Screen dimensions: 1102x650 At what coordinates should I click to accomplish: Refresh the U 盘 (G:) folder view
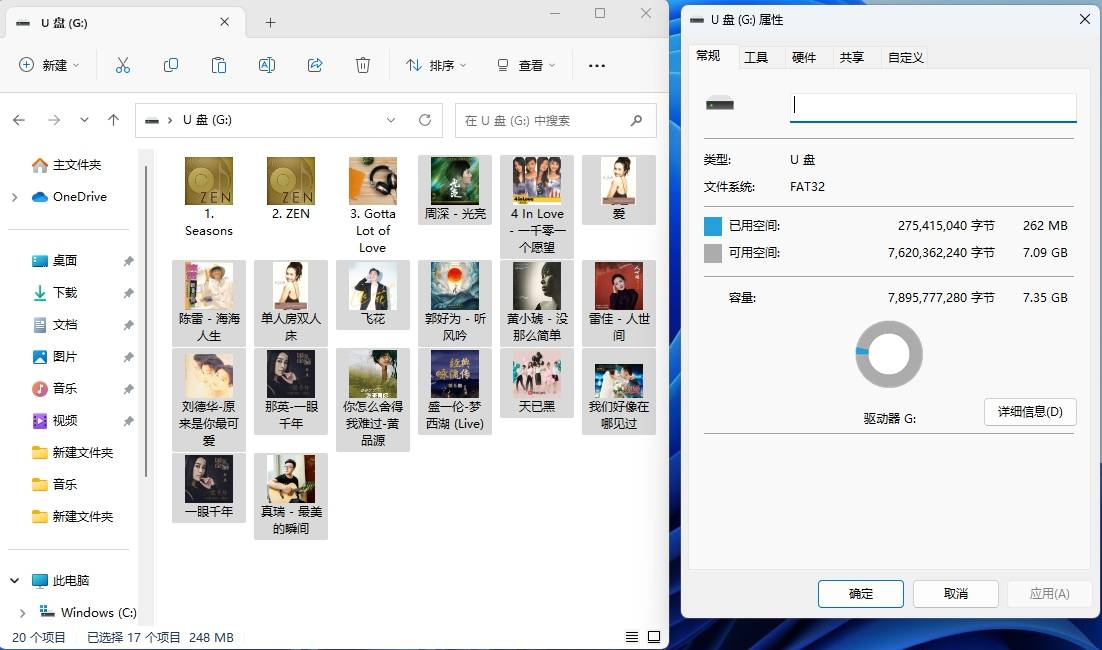(x=425, y=120)
